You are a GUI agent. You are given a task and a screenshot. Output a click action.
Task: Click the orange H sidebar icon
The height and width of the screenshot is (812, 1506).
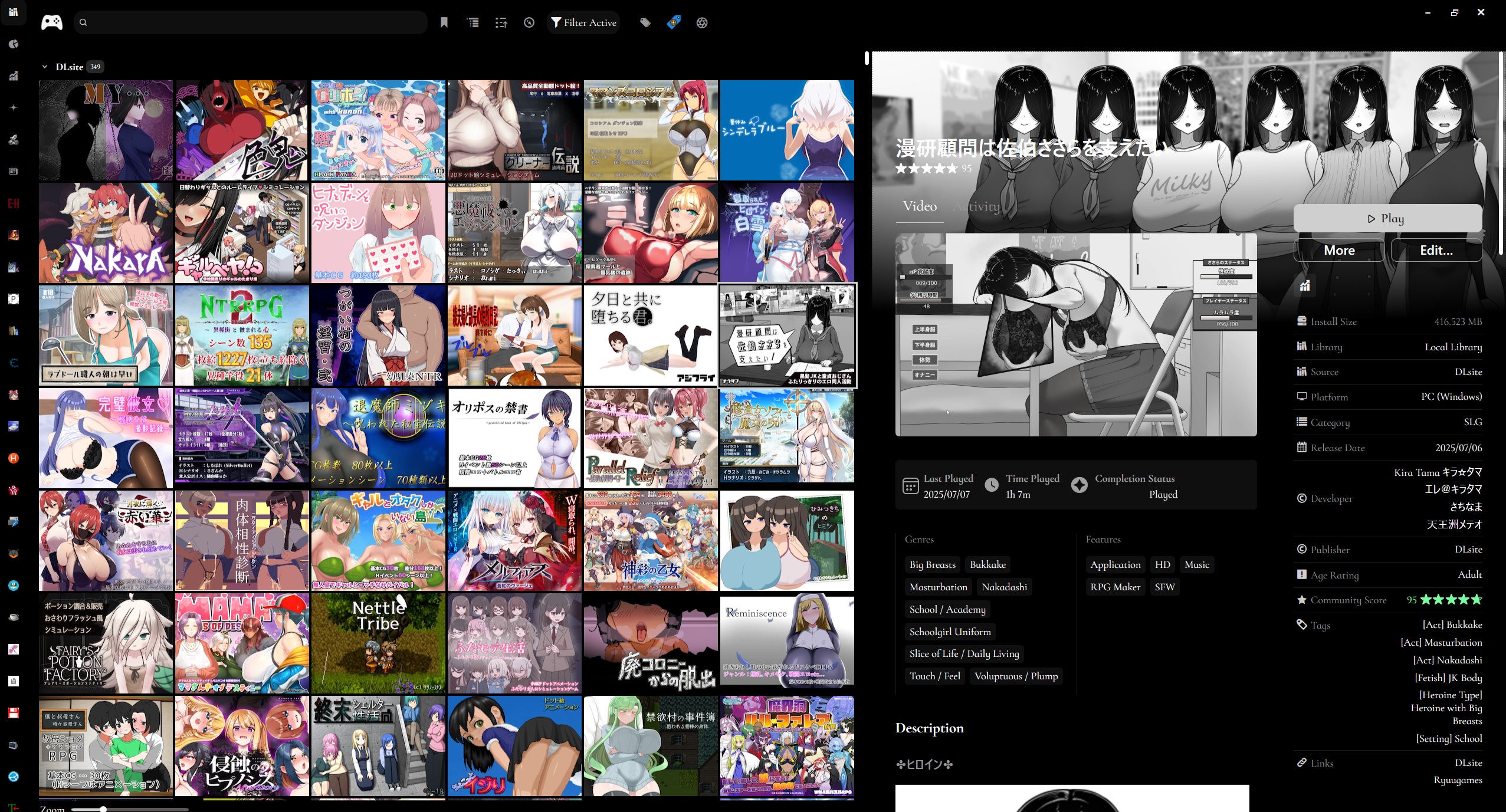click(14, 458)
